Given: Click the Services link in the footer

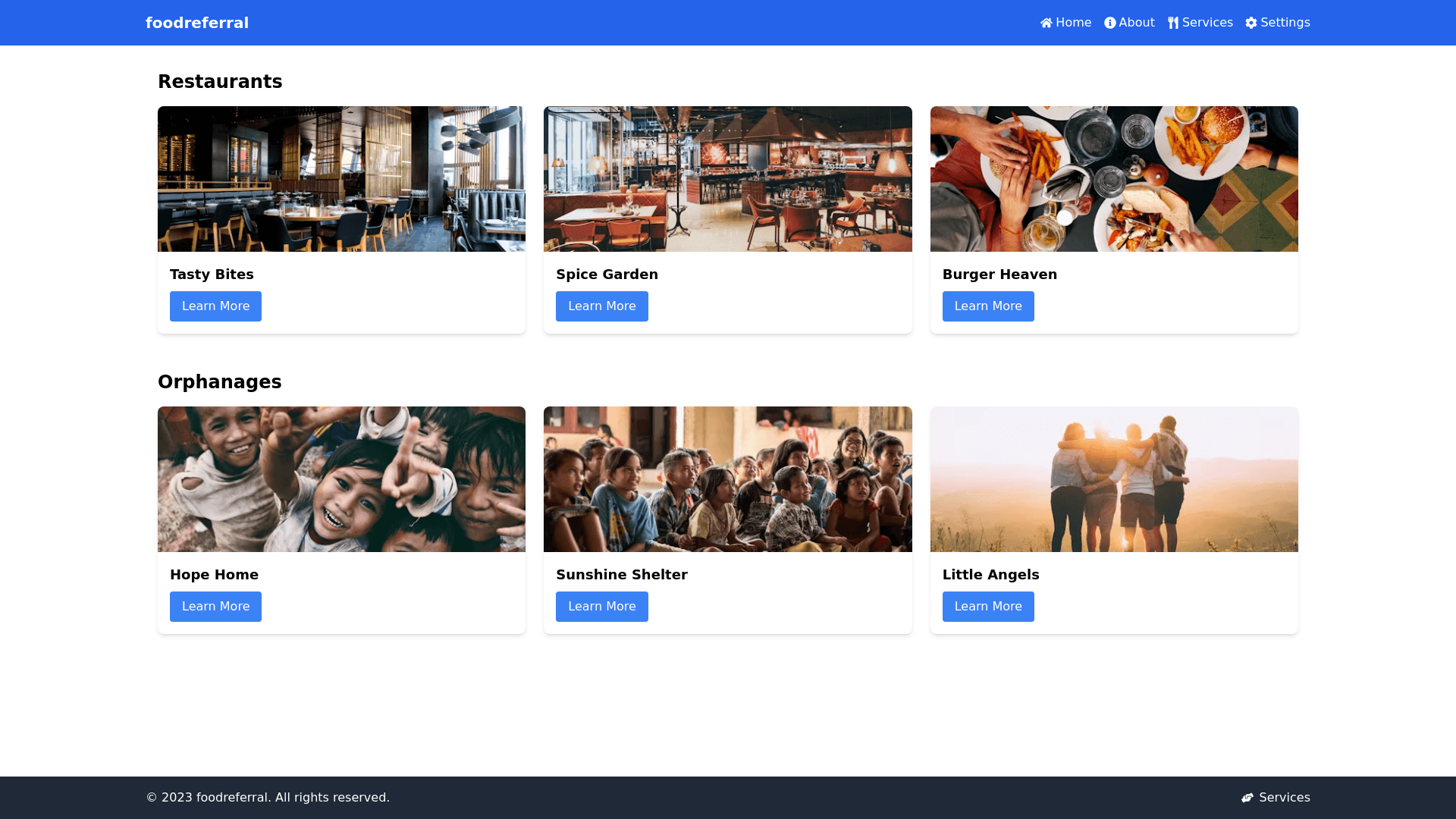Looking at the screenshot, I should point(1284,798).
